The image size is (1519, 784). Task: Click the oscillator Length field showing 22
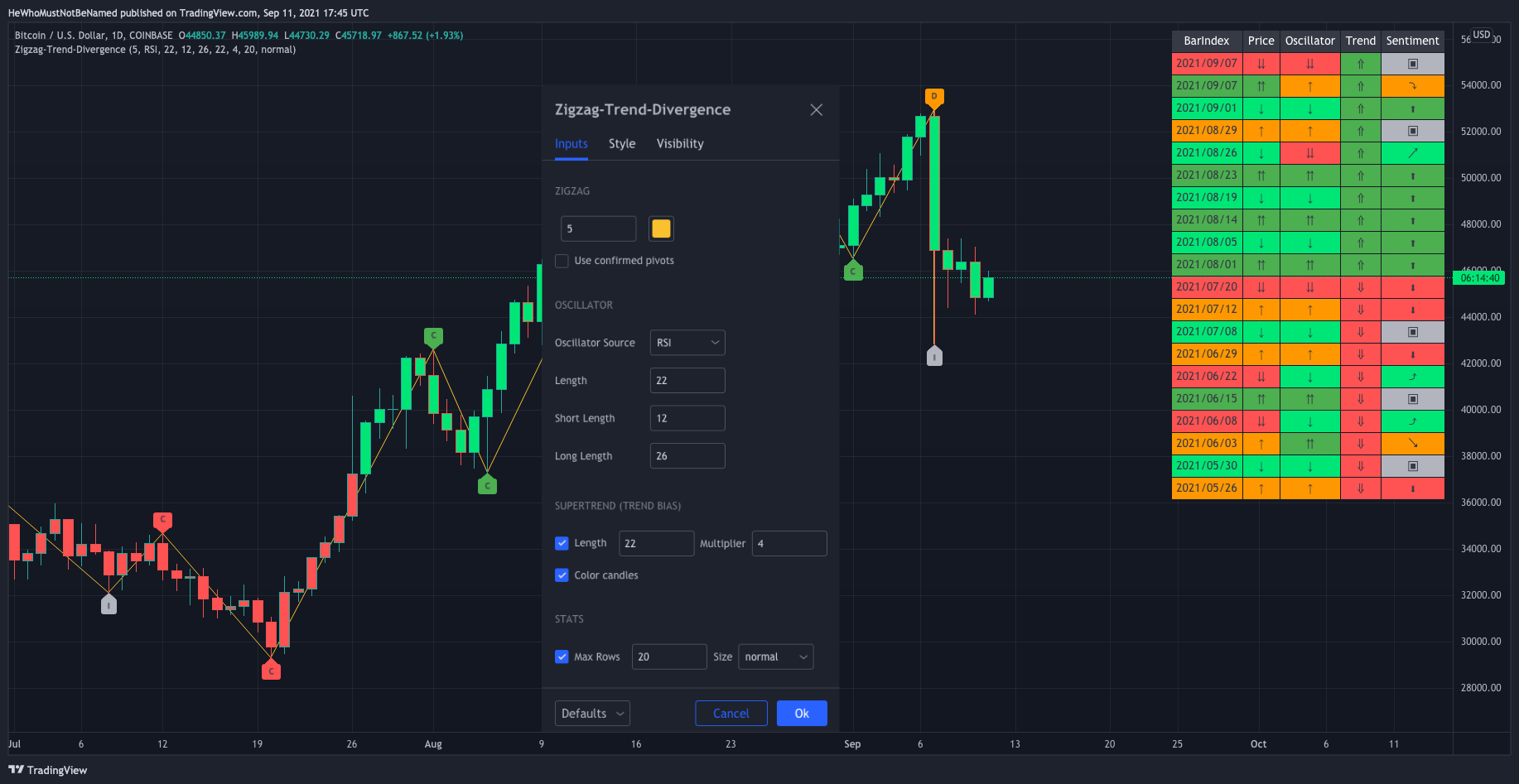(687, 381)
